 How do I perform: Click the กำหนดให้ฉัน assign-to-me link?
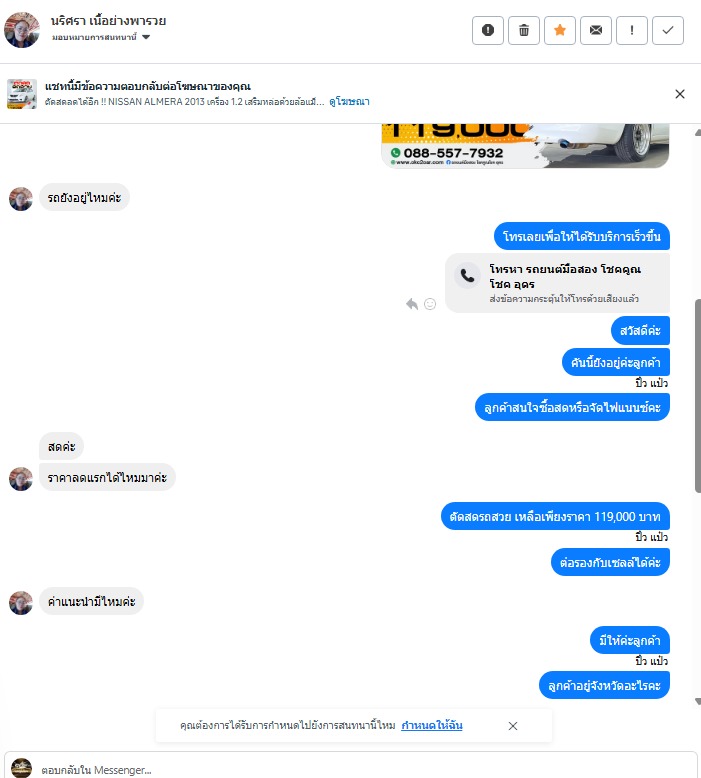[432, 725]
